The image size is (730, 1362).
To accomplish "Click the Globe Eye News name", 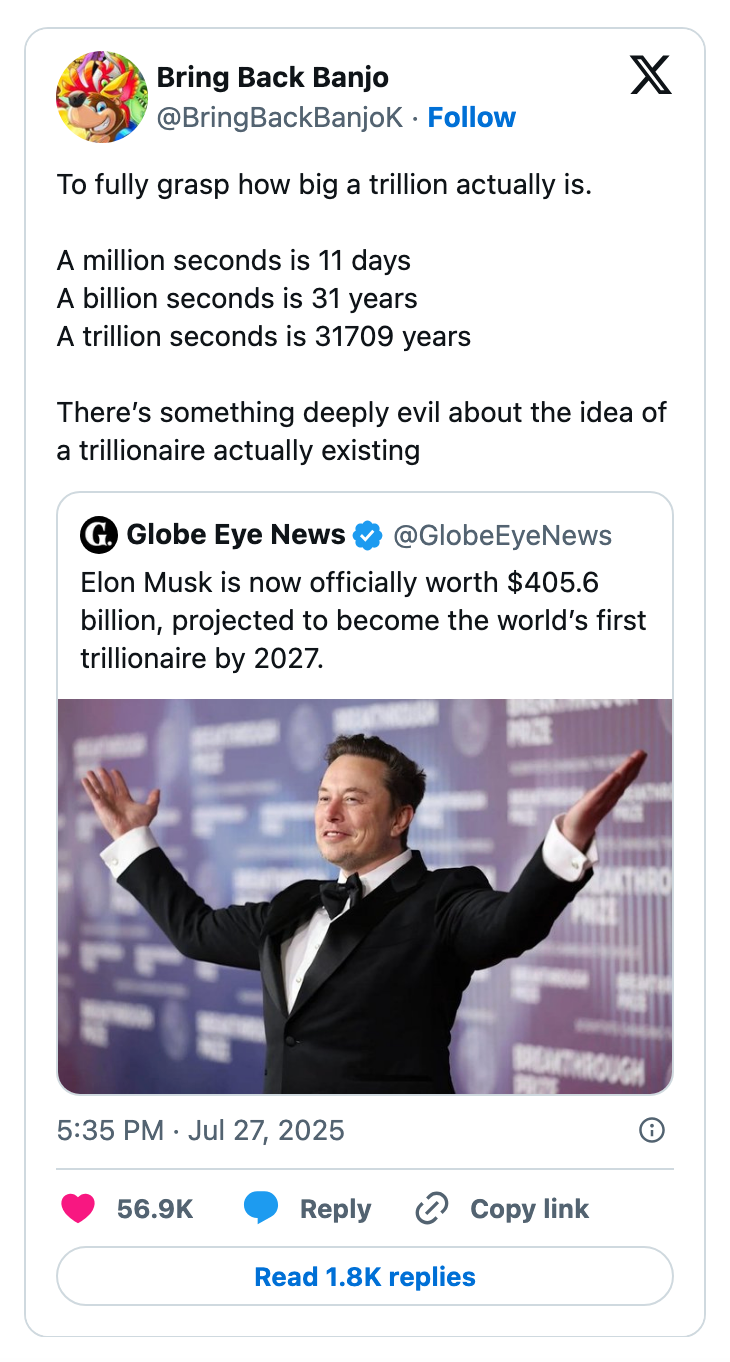I will (236, 535).
